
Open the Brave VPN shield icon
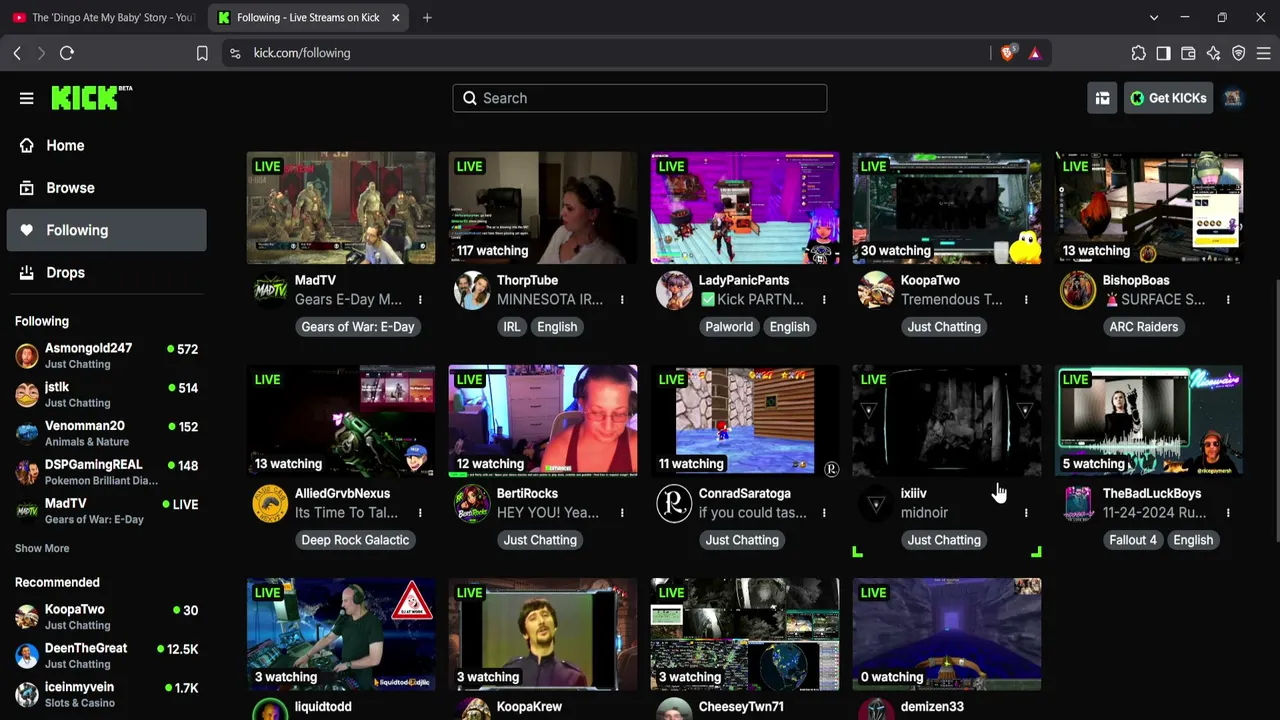(x=1238, y=53)
